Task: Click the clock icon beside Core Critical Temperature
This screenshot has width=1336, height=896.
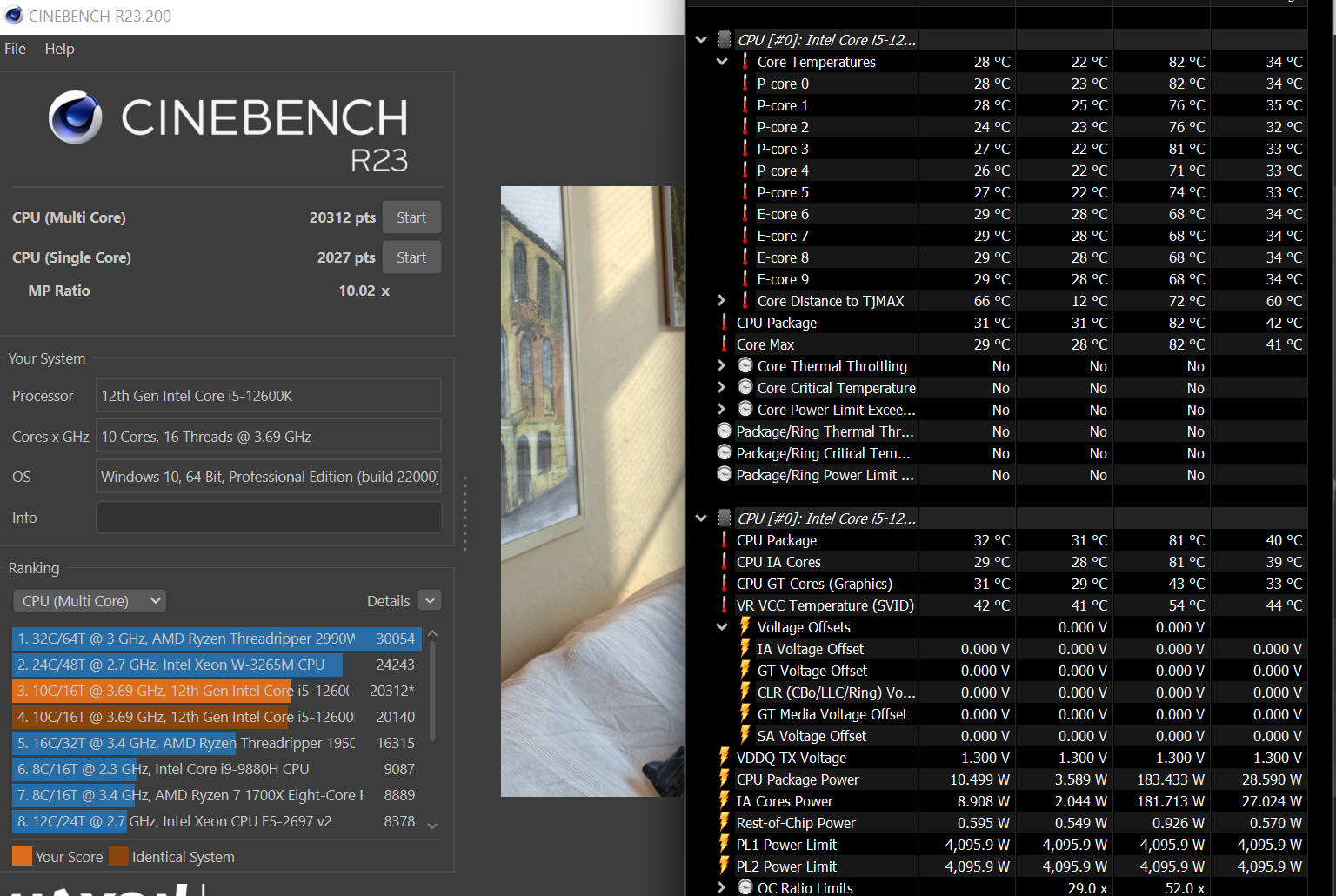Action: (745, 388)
